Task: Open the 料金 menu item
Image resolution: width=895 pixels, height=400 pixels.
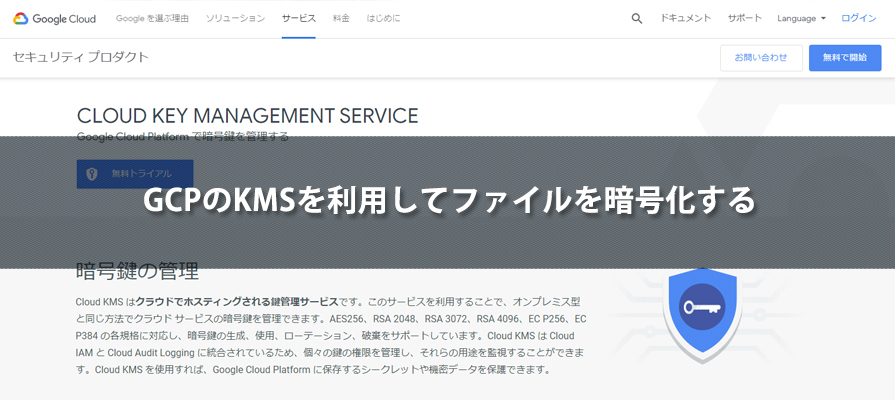Action: click(341, 18)
